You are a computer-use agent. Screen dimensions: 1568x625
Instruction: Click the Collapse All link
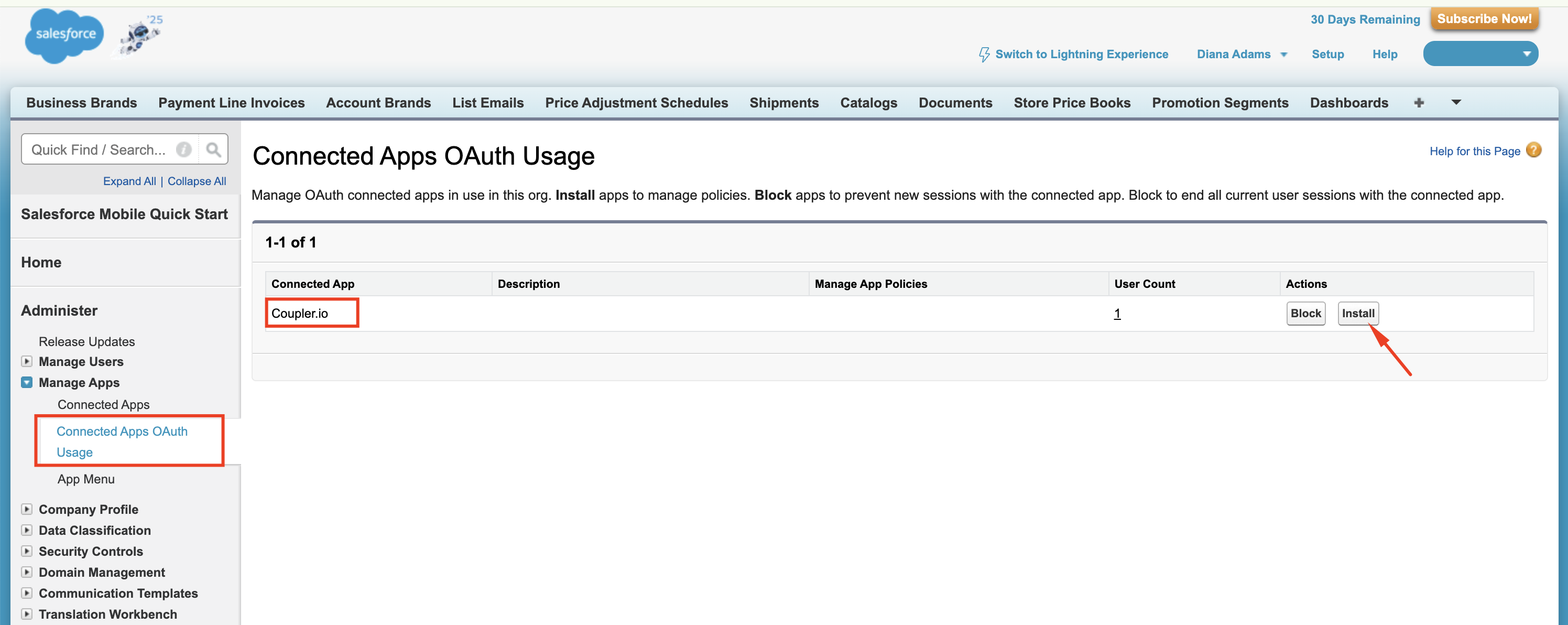coord(197,181)
